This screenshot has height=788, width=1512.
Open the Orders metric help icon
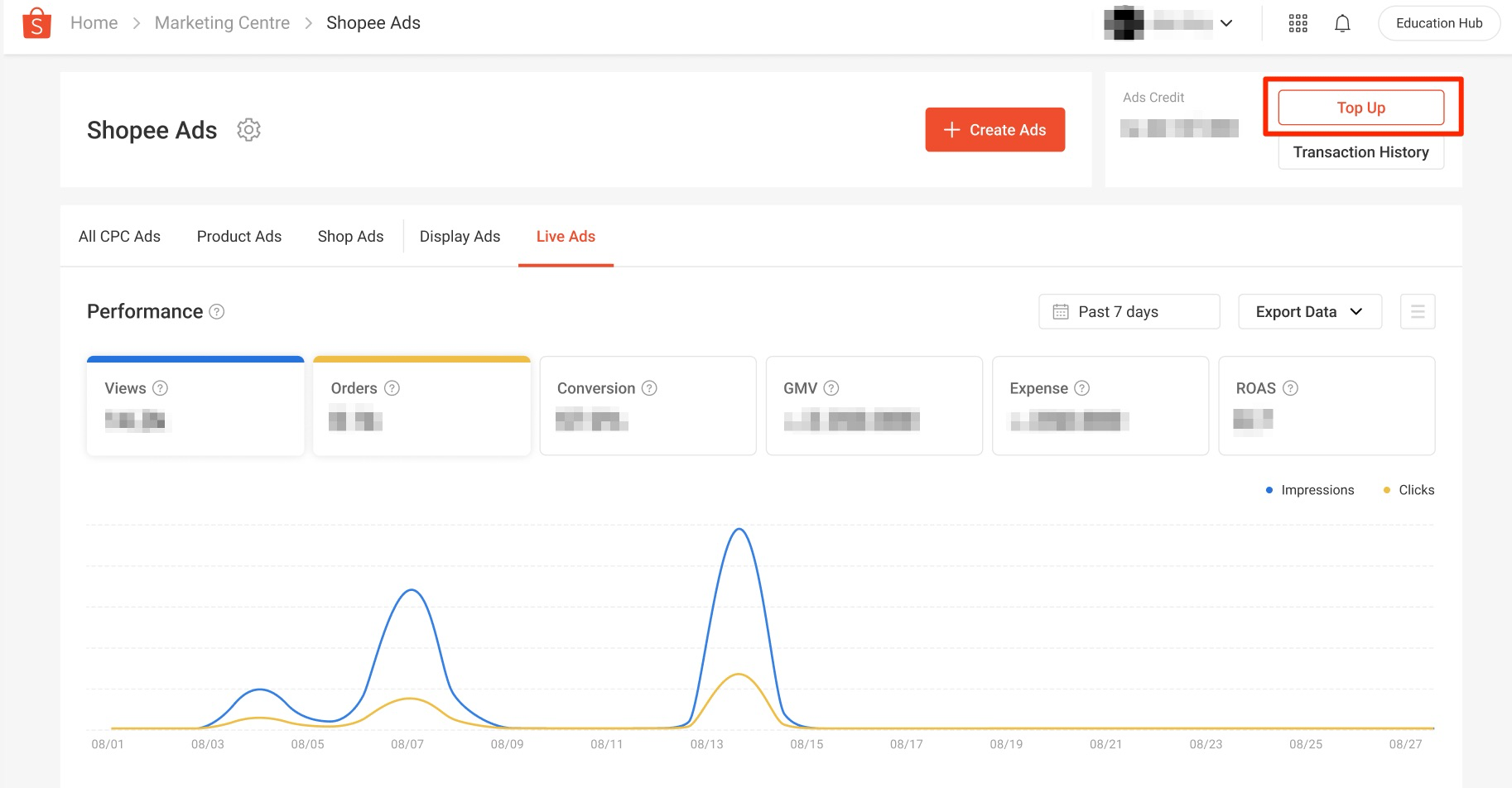(x=392, y=387)
